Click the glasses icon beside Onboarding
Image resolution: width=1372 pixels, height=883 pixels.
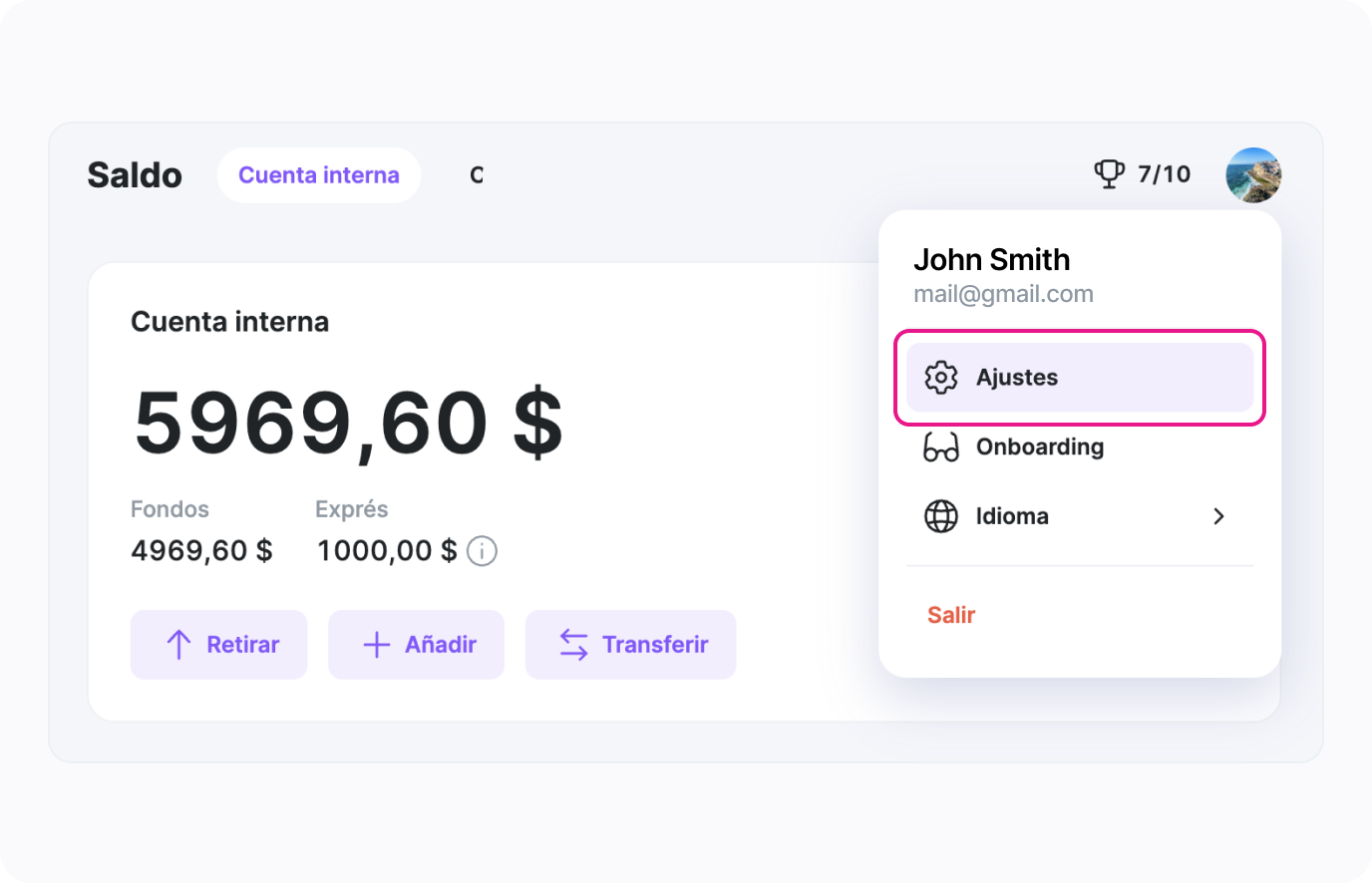coord(940,447)
